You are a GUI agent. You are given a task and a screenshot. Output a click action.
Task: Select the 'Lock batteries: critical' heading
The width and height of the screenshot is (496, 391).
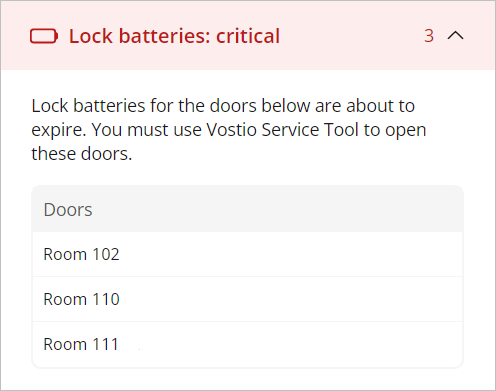click(174, 36)
